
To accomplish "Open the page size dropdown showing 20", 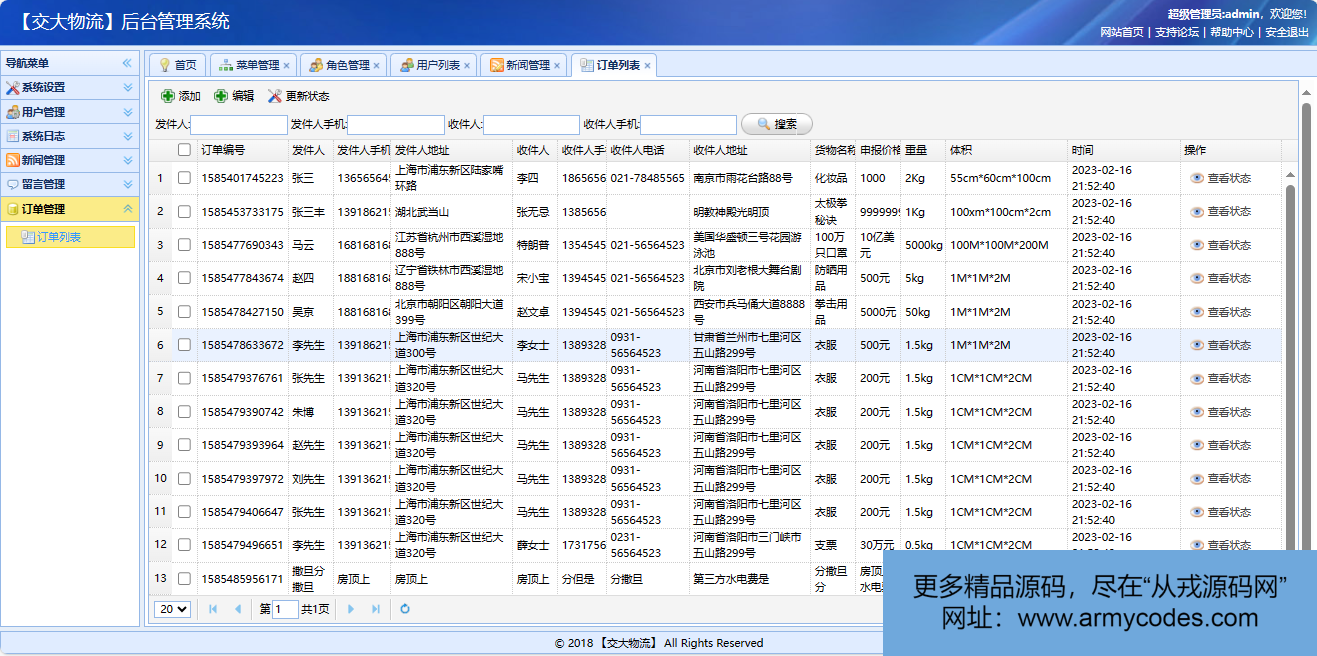I will click(x=173, y=609).
